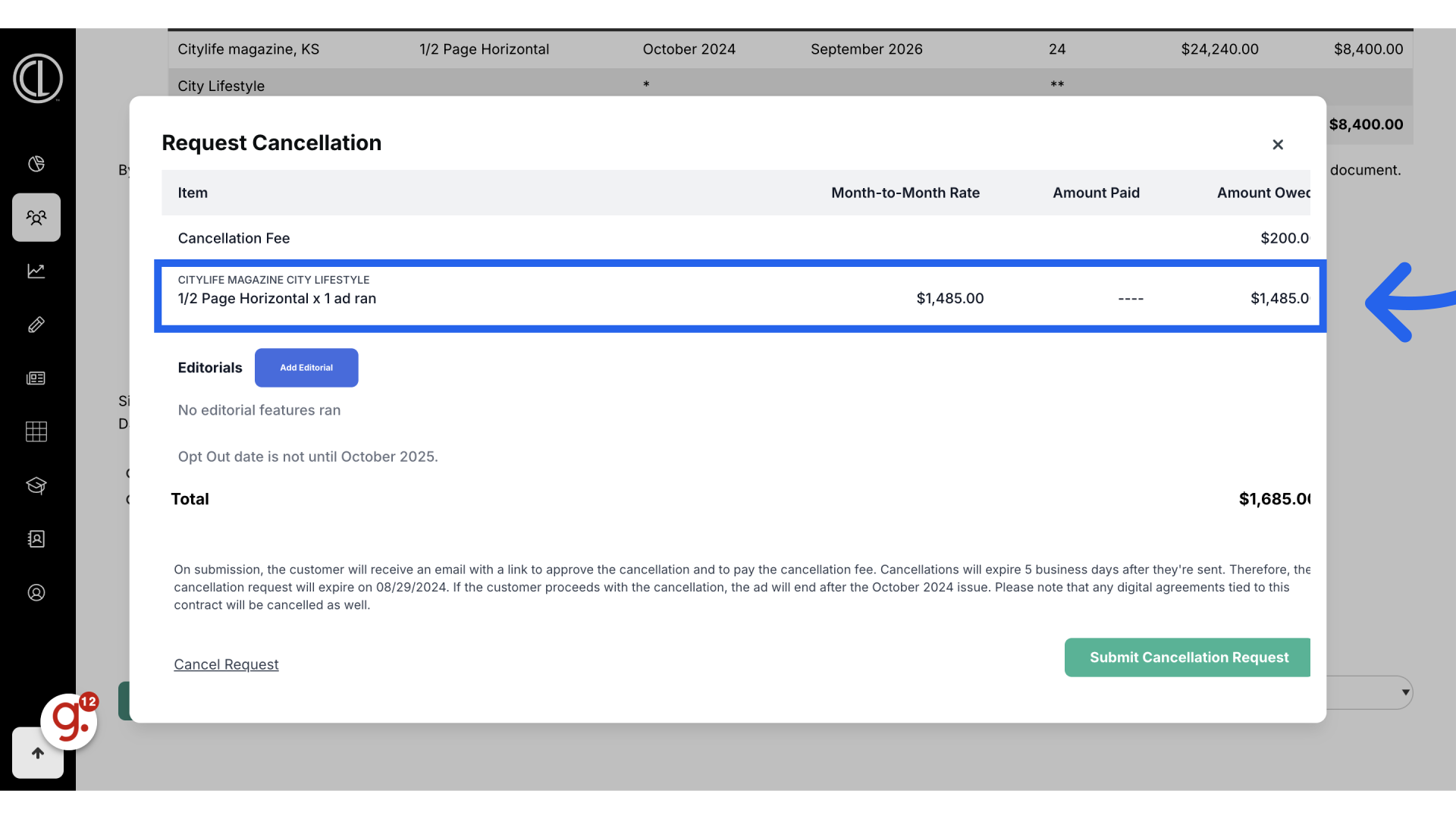Click the Opt Out date notice text

[308, 457]
